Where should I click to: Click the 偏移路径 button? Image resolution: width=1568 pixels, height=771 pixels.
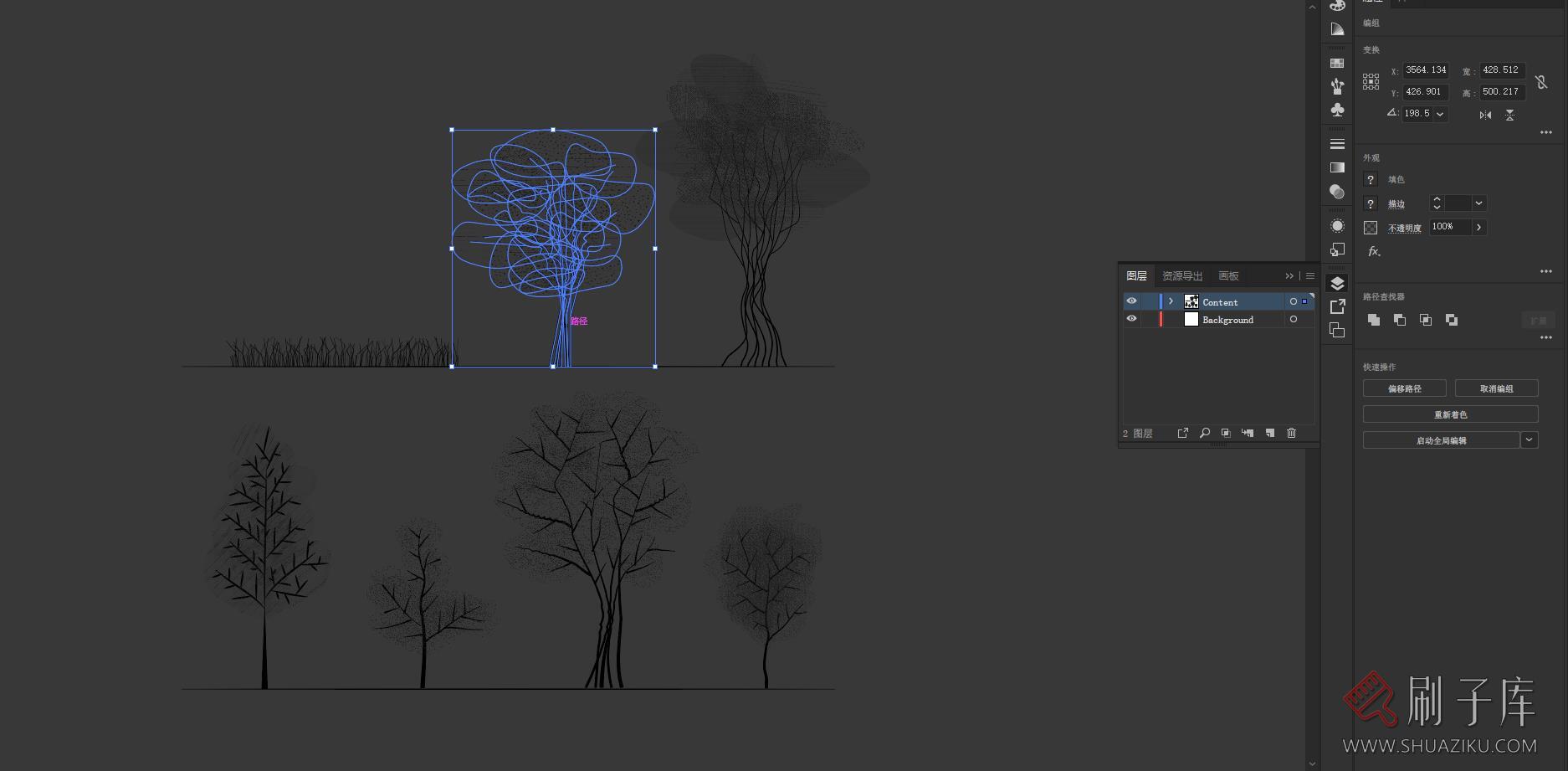(x=1404, y=388)
